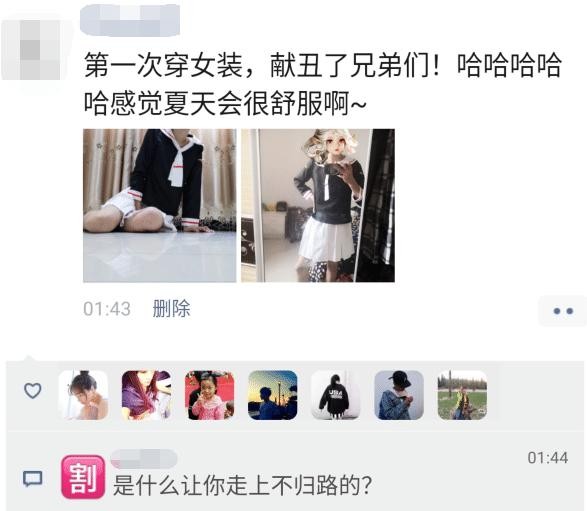Image resolution: width=587 pixels, height=511 pixels.
Task: Tap the little girl in pink avatar
Action: coord(210,395)
